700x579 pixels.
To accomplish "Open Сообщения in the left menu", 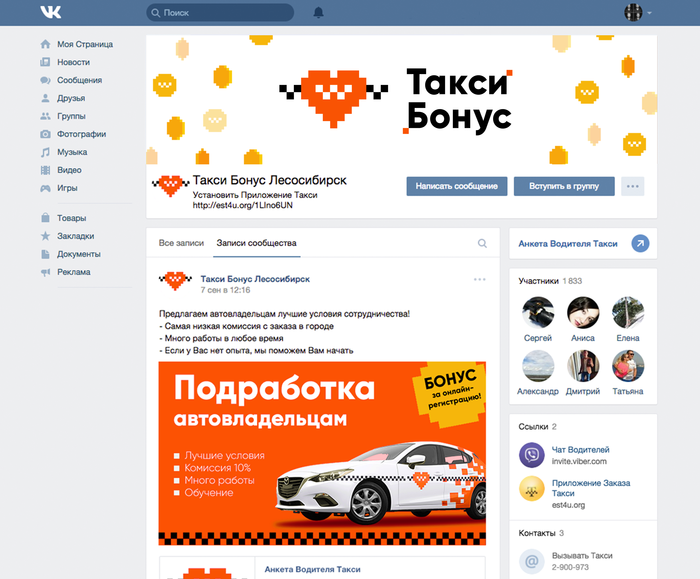I will coord(78,80).
